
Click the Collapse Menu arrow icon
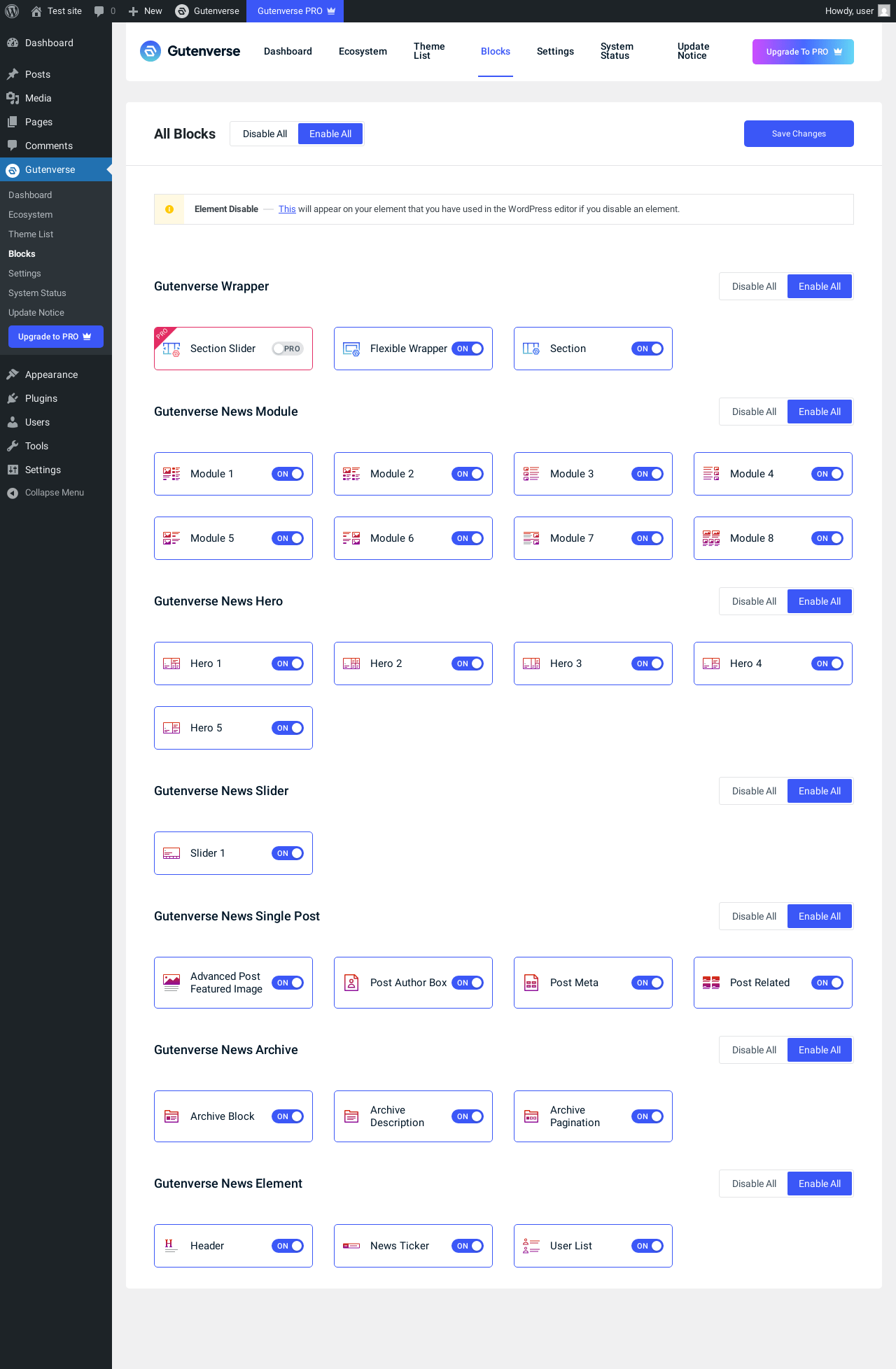[x=13, y=493]
